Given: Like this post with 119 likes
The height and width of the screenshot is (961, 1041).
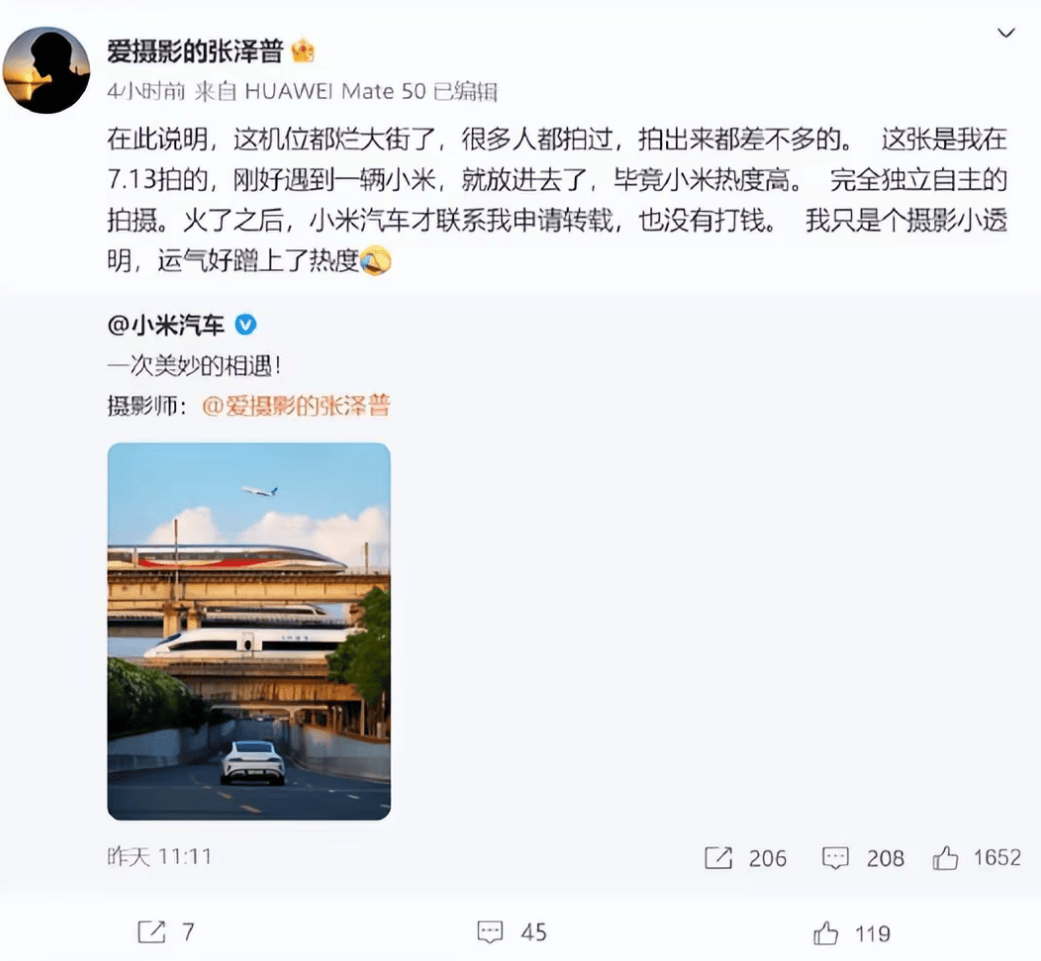Looking at the screenshot, I should pyautogui.click(x=826, y=933).
